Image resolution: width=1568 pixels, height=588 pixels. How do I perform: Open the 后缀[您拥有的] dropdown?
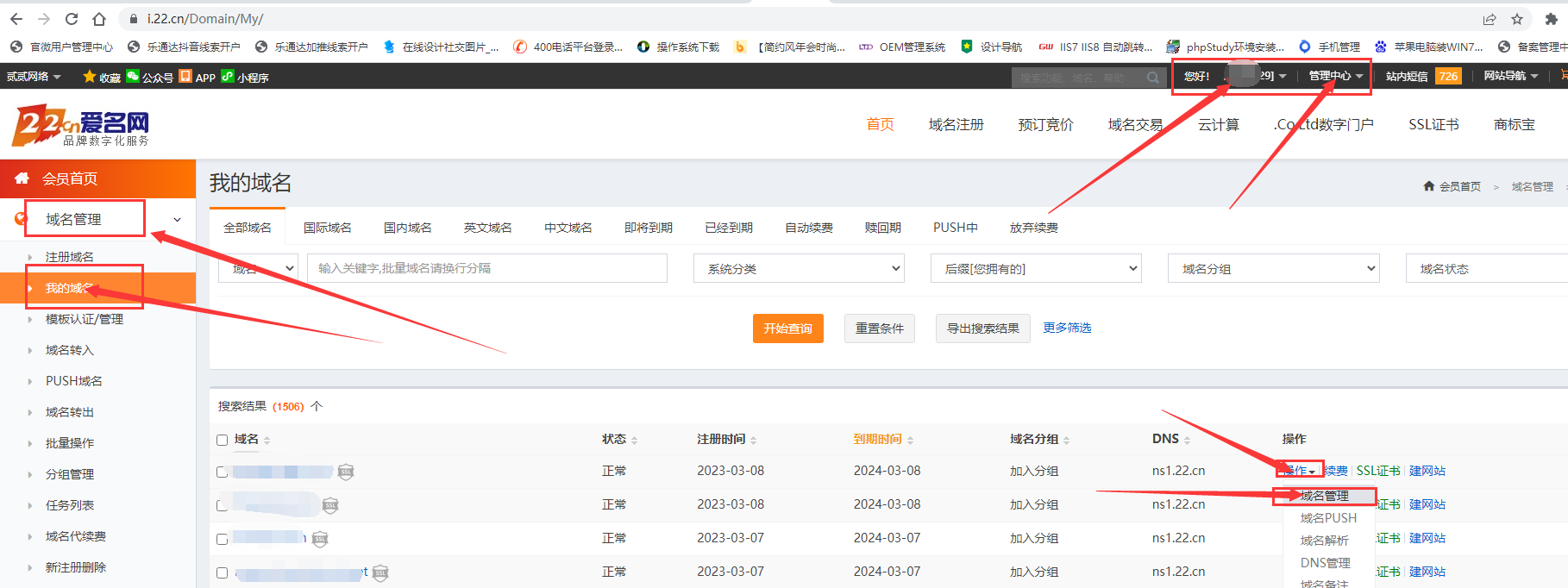pyautogui.click(x=1036, y=268)
